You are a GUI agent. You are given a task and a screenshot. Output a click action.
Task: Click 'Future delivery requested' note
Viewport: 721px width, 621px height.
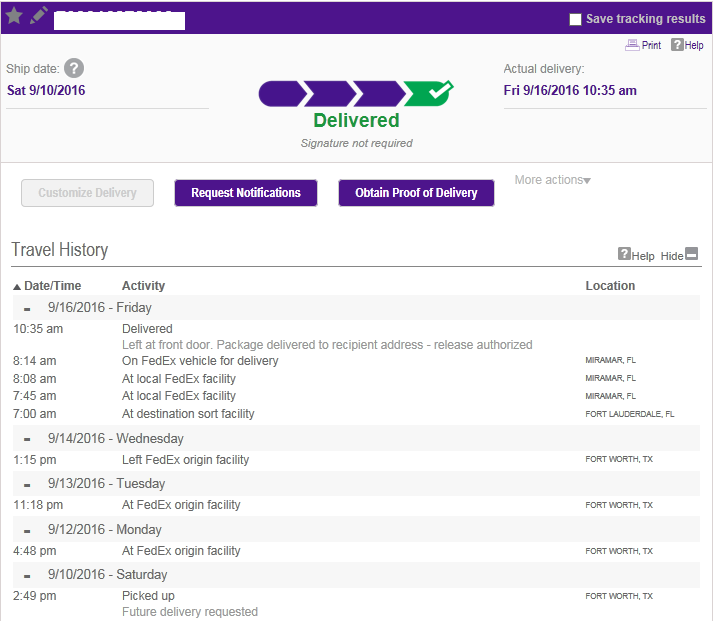[x=190, y=612]
